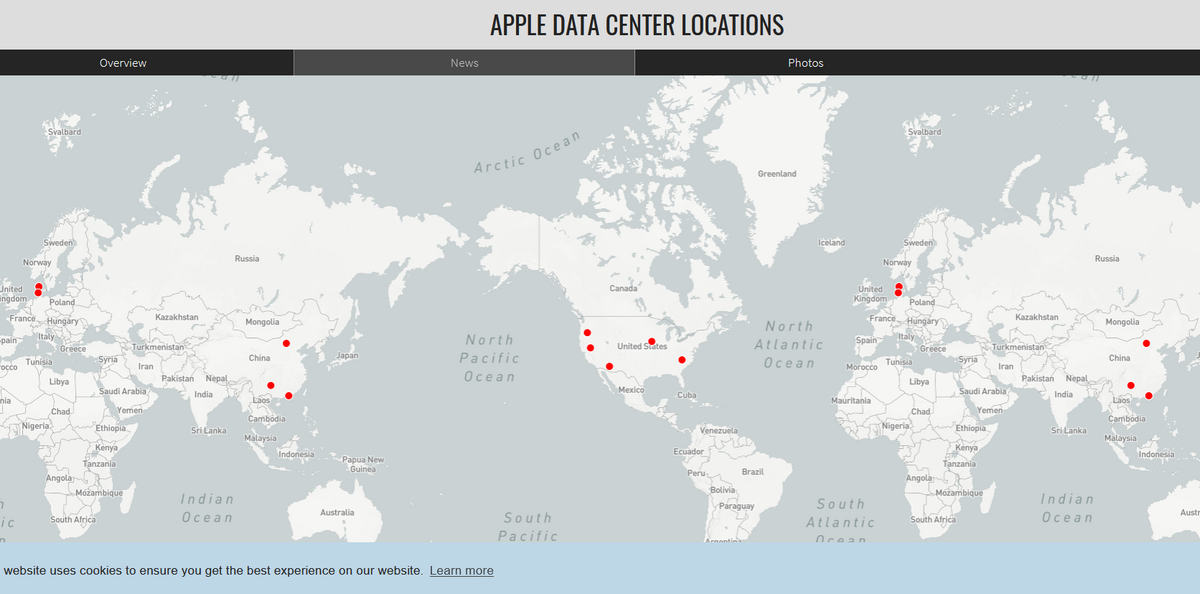Click the Cuba map label
The height and width of the screenshot is (594, 1200).
[686, 395]
